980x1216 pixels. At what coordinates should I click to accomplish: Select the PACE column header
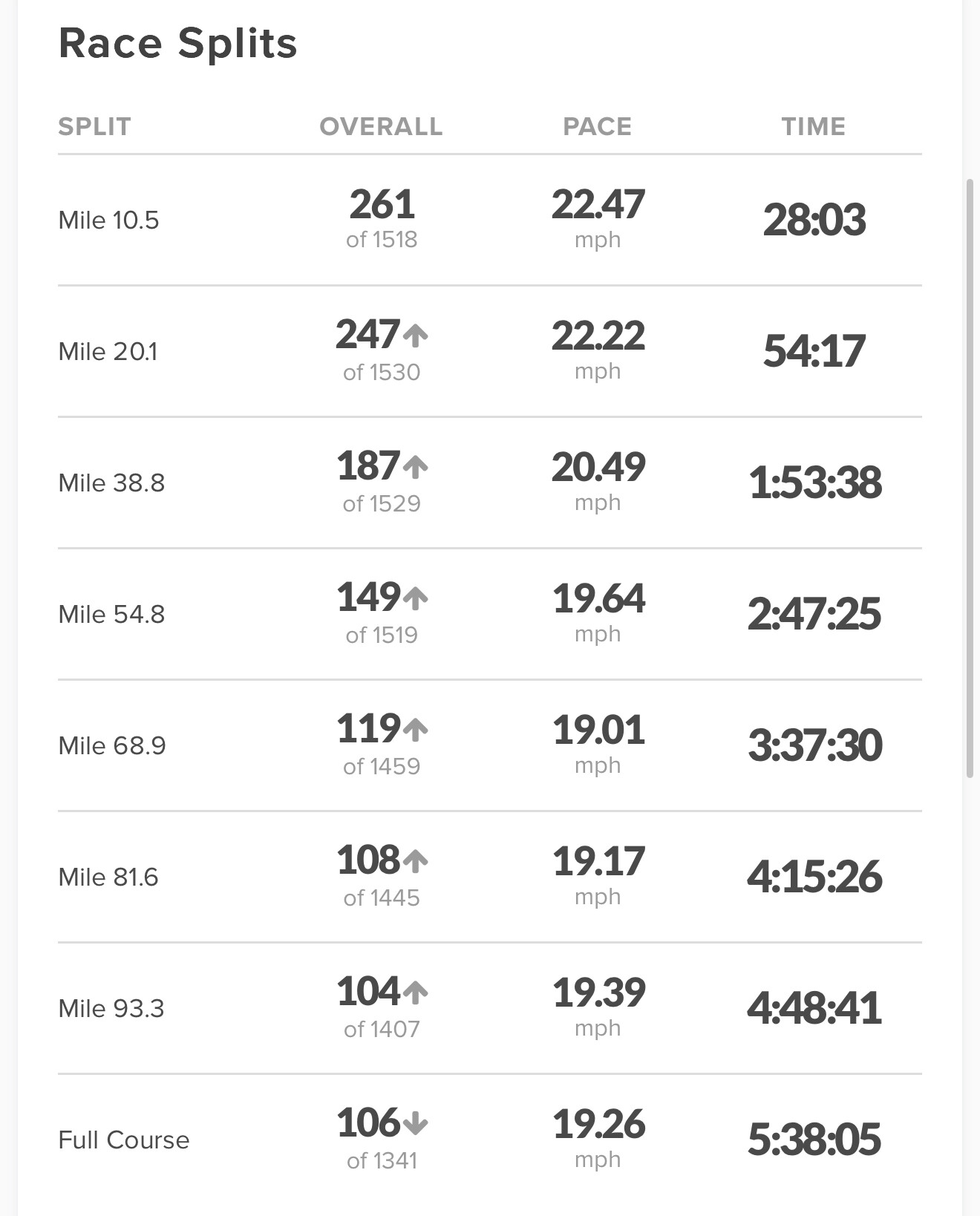coord(598,127)
